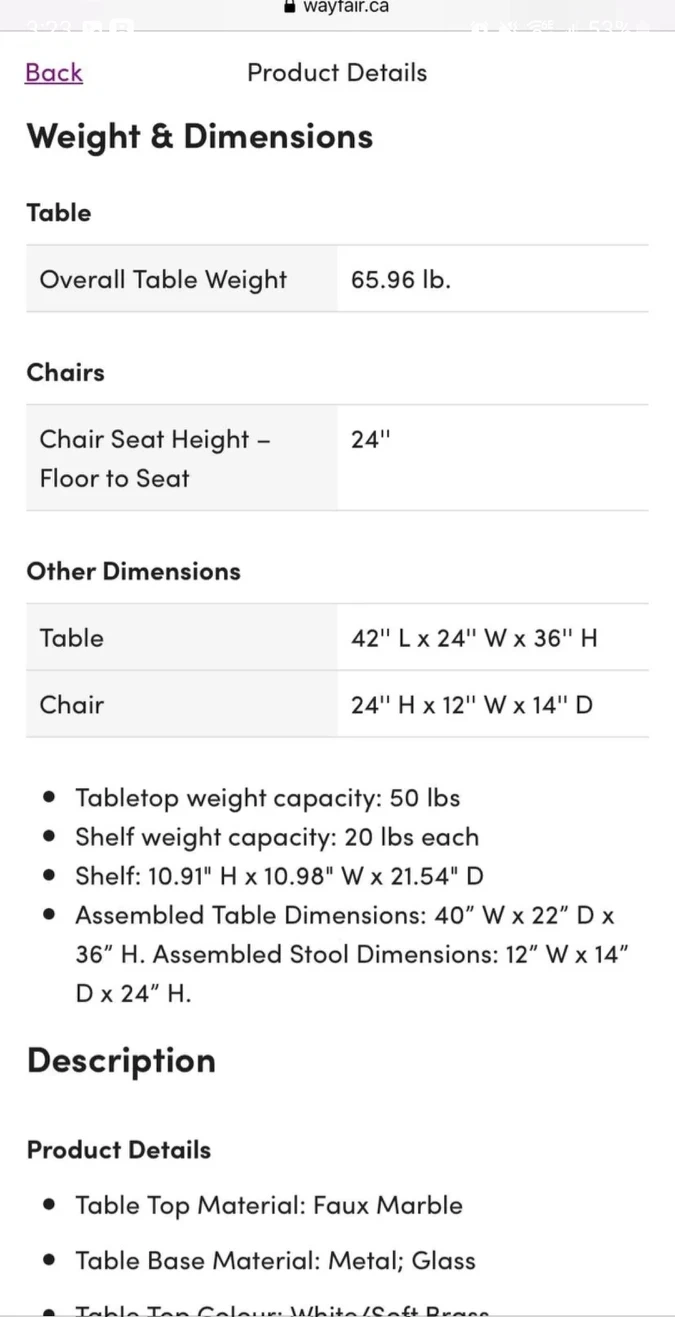The height and width of the screenshot is (1317, 675).
Task: Click the 65.96 lb. weight value
Action: [401, 280]
